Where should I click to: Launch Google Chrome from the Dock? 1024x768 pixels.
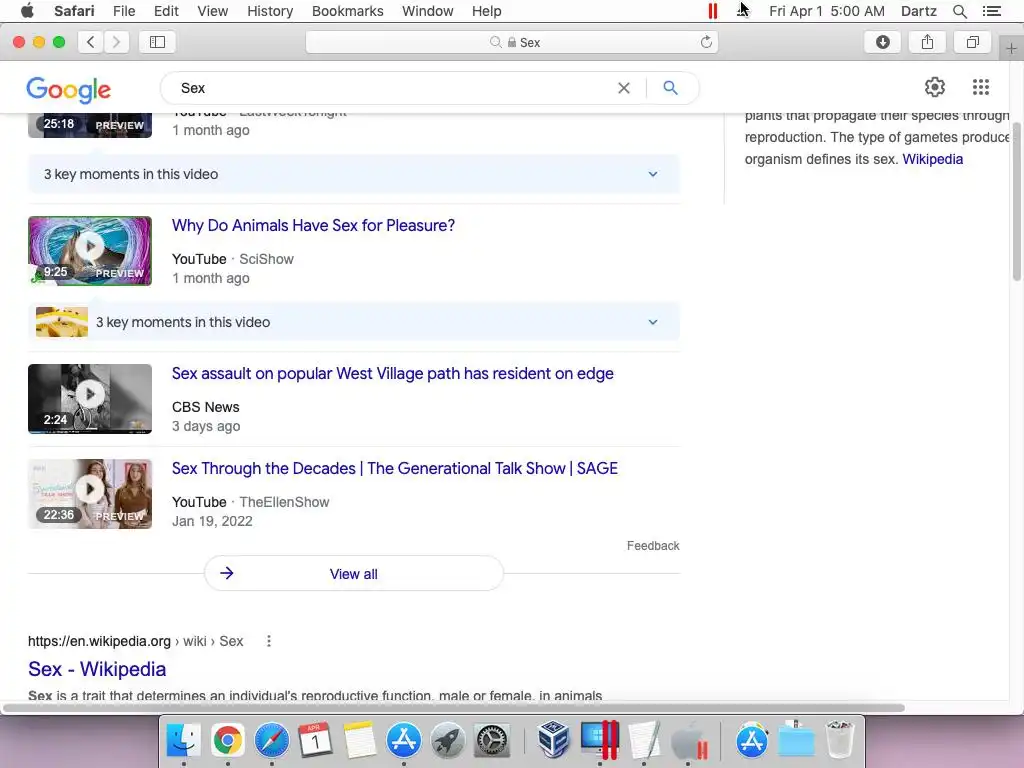click(227, 741)
